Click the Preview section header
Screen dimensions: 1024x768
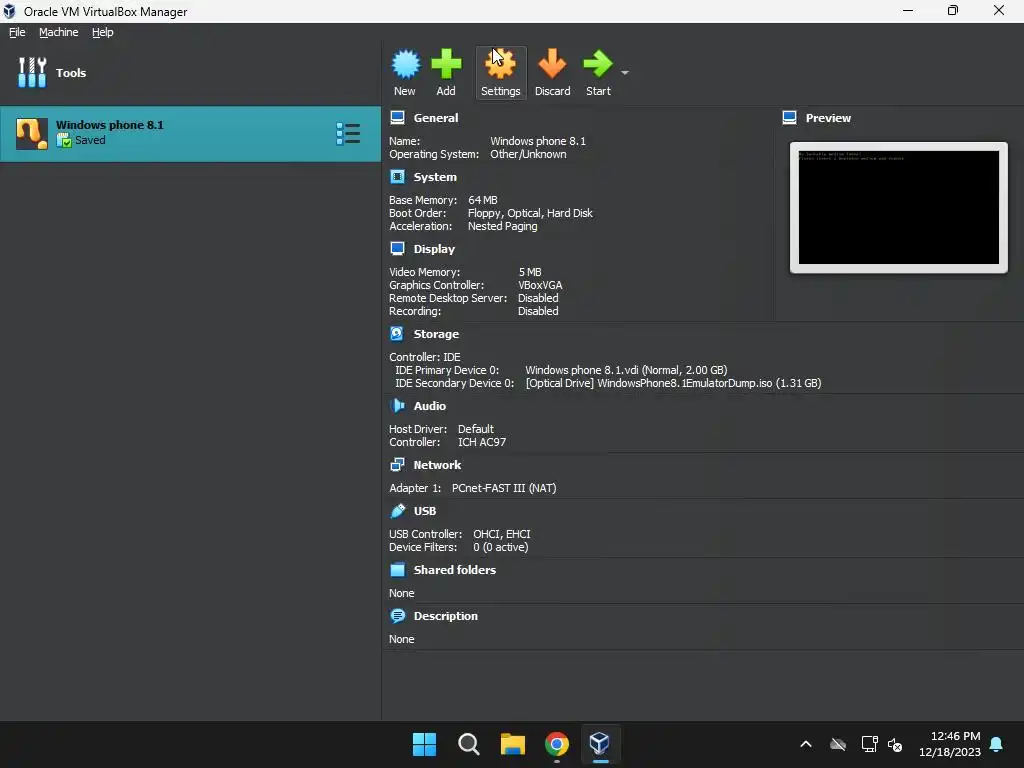tap(828, 118)
